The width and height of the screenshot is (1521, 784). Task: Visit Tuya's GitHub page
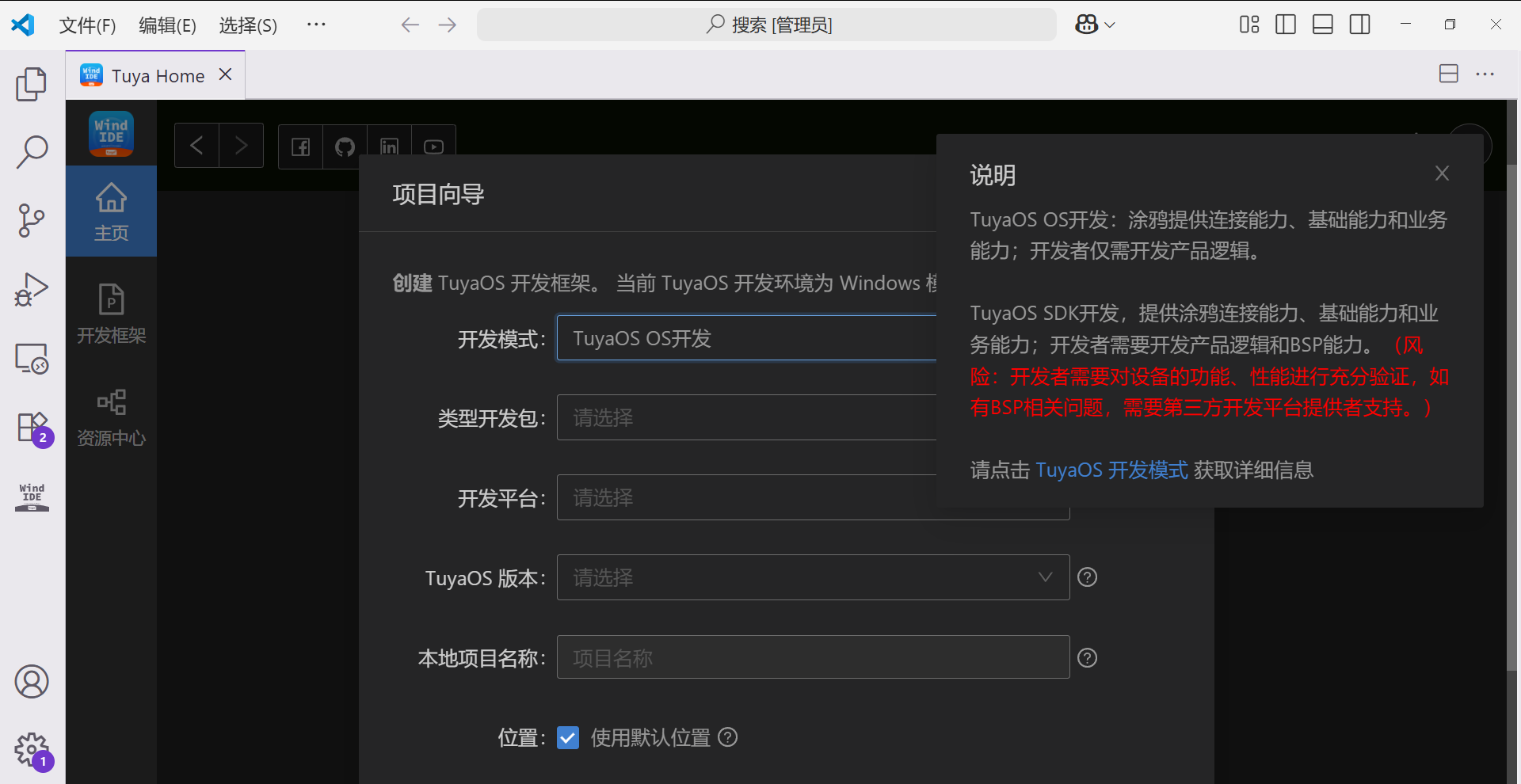pos(344,147)
